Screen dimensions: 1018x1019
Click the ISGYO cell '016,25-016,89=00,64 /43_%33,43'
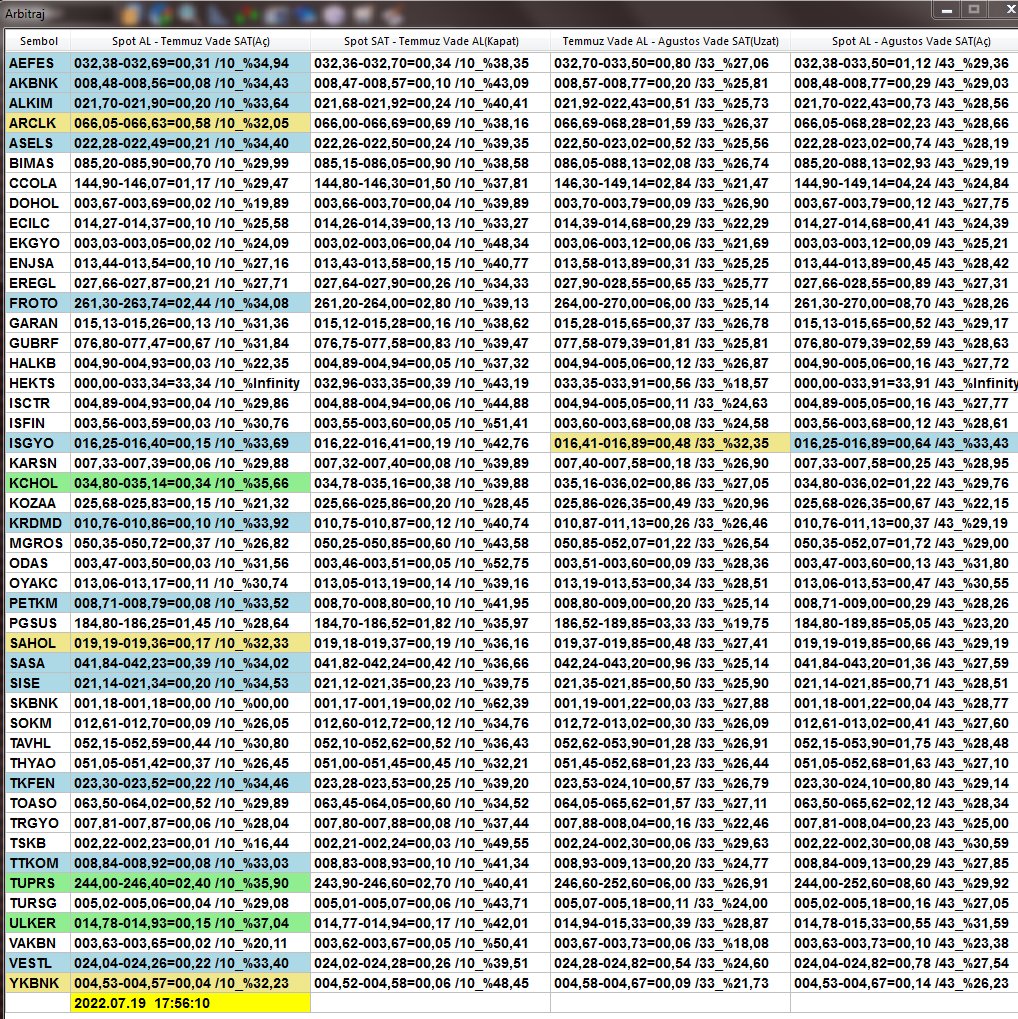(904, 443)
